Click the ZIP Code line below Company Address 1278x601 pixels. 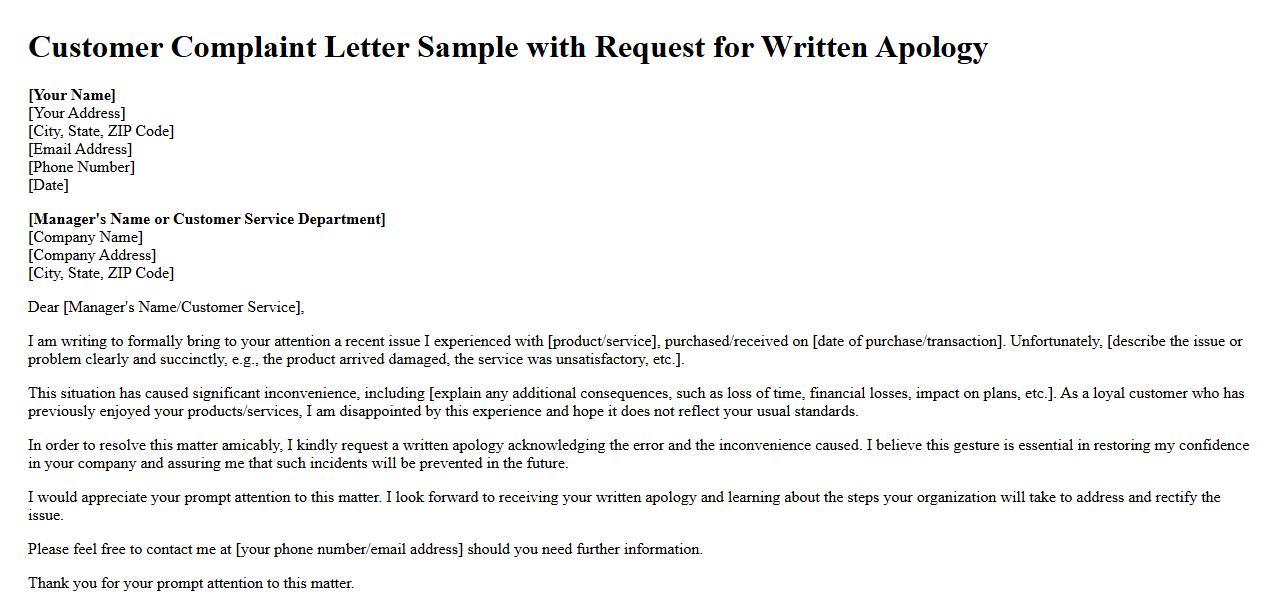(x=101, y=274)
